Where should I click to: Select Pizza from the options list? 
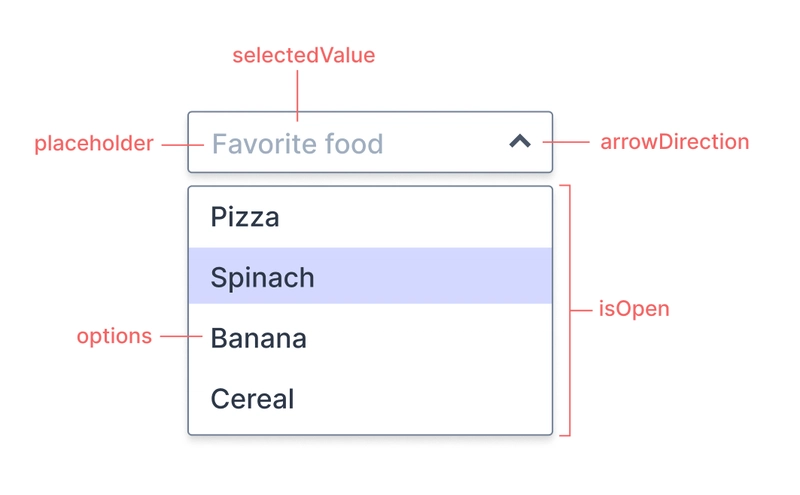(x=370, y=217)
